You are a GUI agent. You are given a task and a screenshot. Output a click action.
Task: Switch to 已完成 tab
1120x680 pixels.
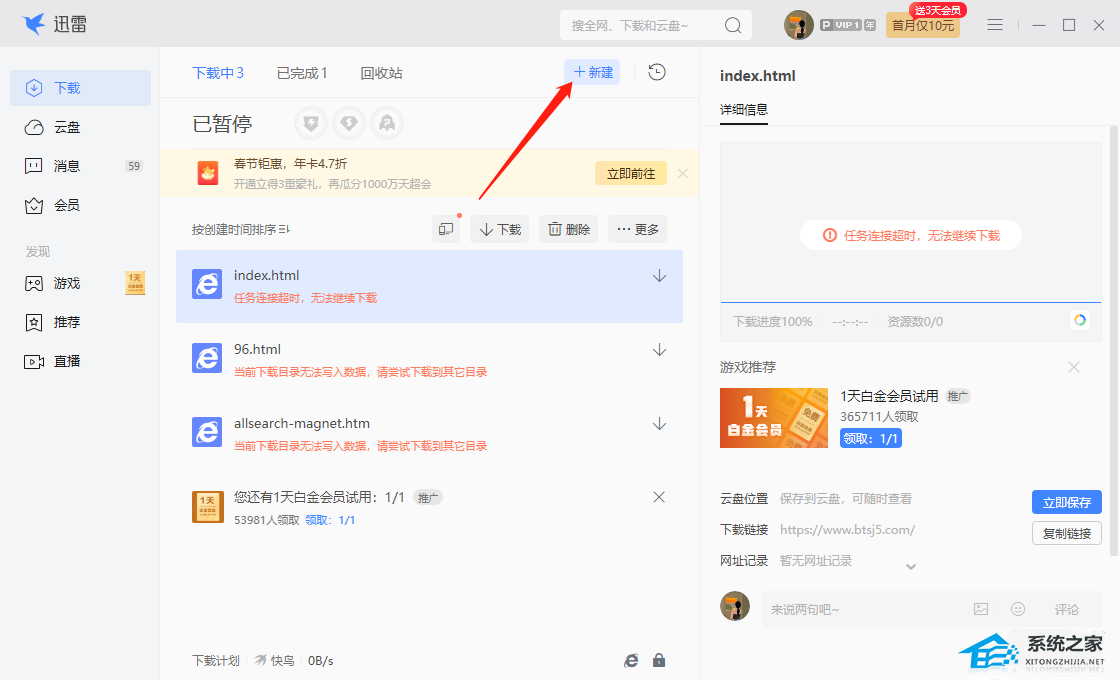click(x=302, y=73)
